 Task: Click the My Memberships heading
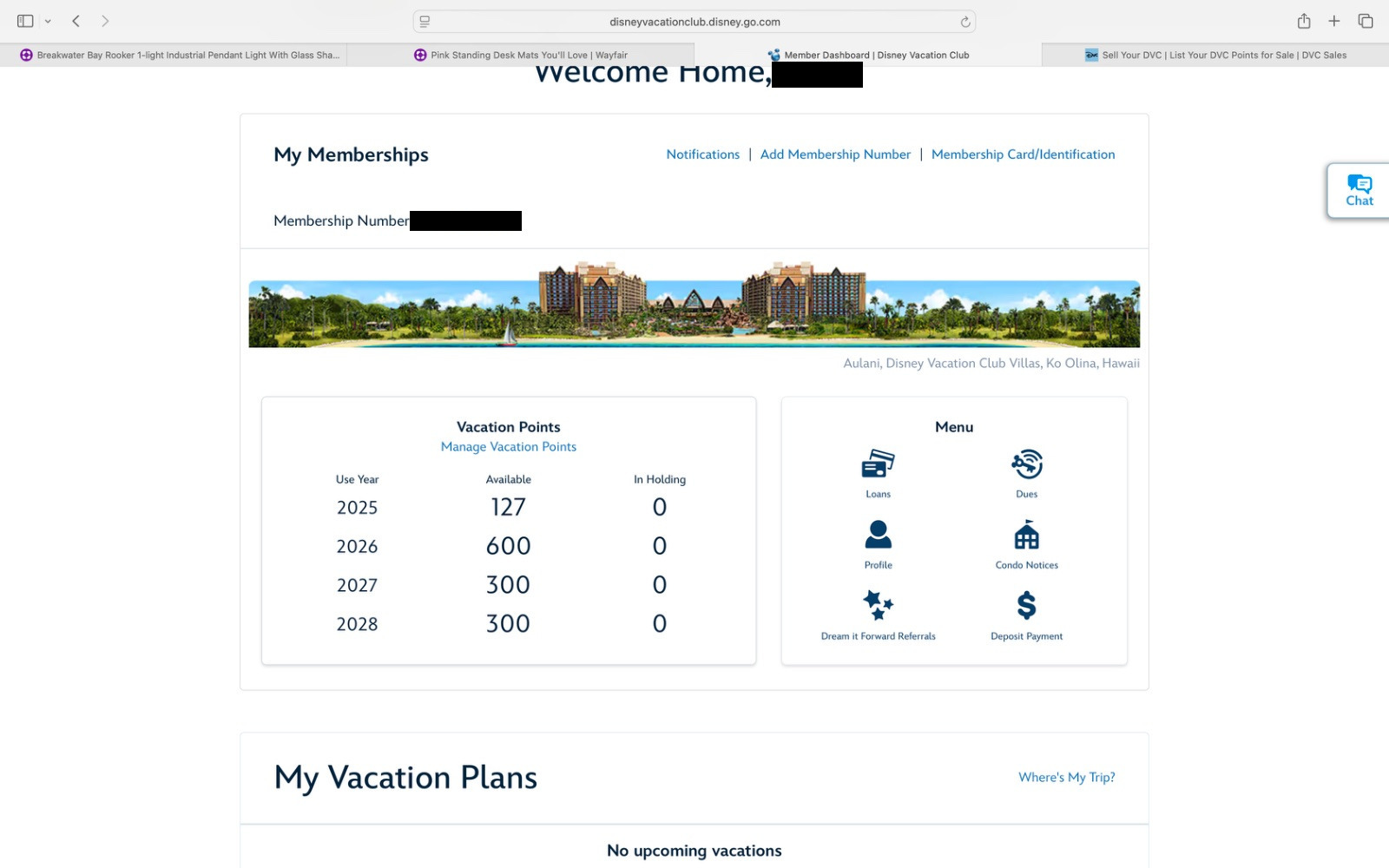pos(351,155)
